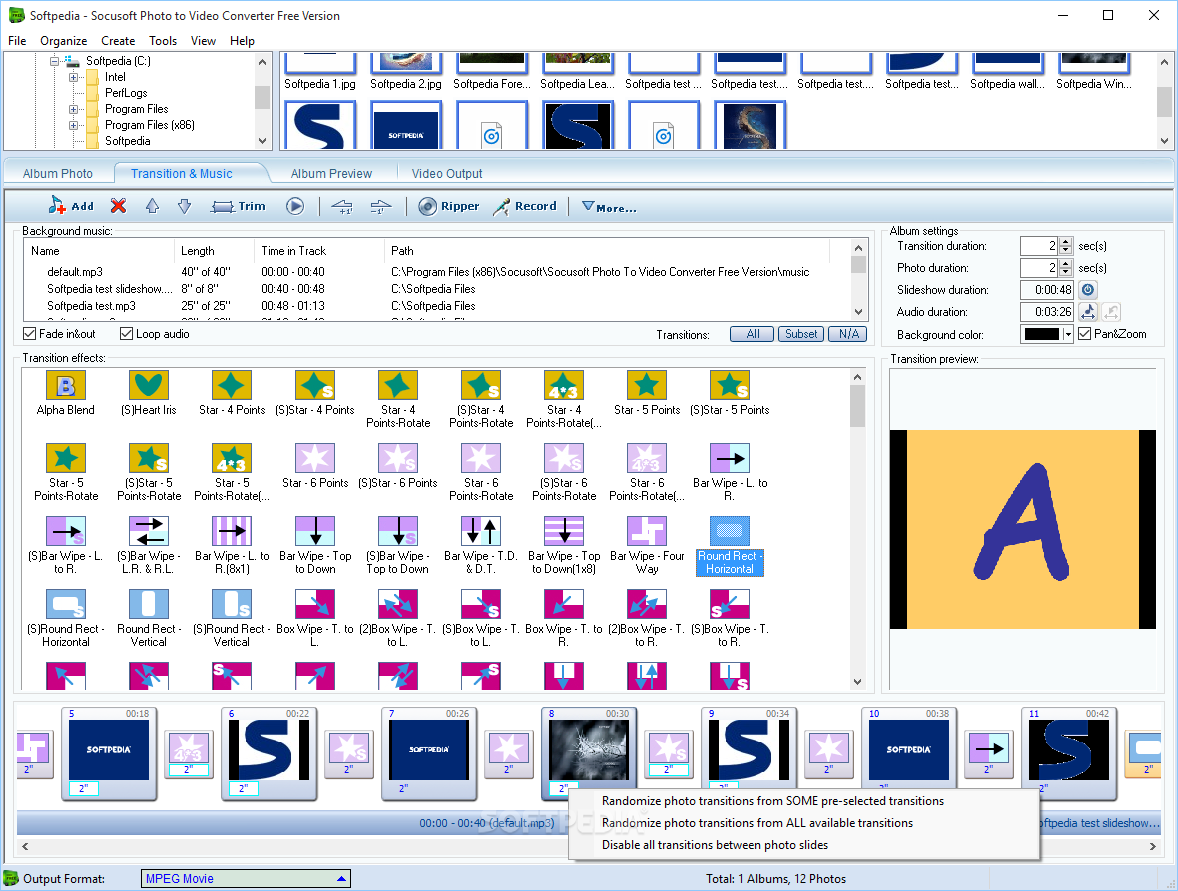Toggle the Loop audio checkbox
Image resolution: width=1178 pixels, height=891 pixels.
tap(127, 334)
